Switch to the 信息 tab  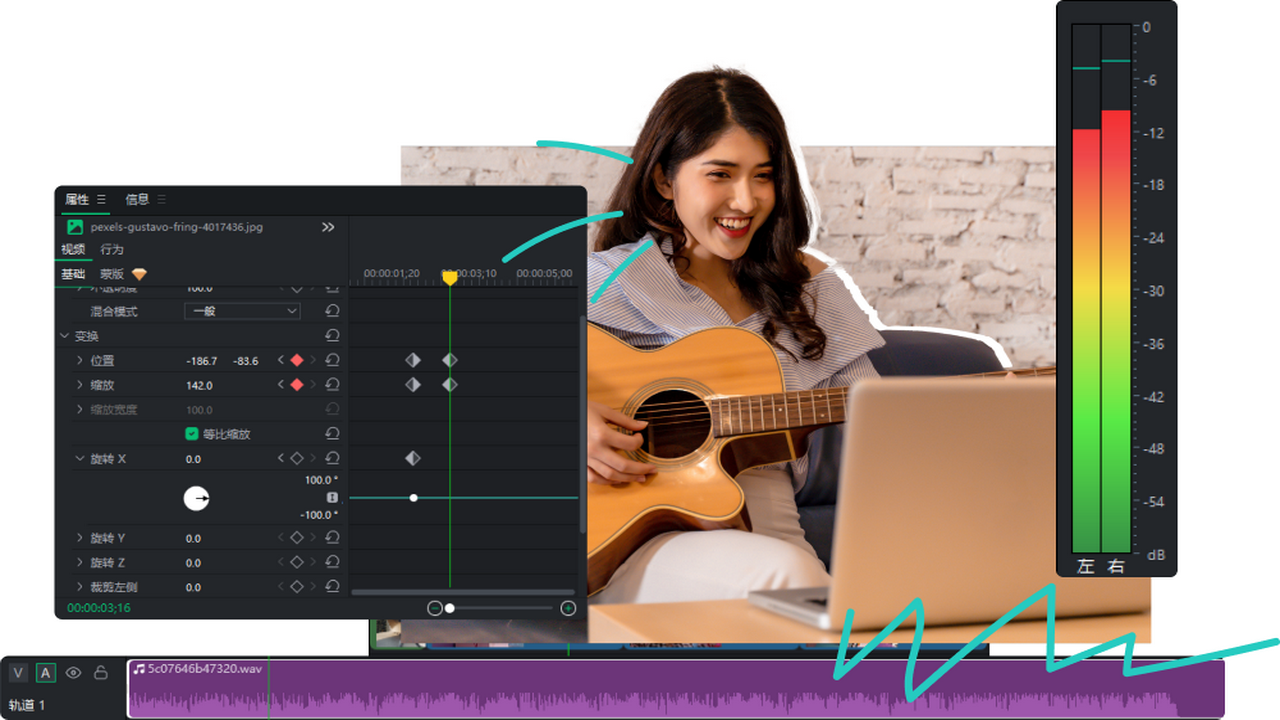[136, 199]
